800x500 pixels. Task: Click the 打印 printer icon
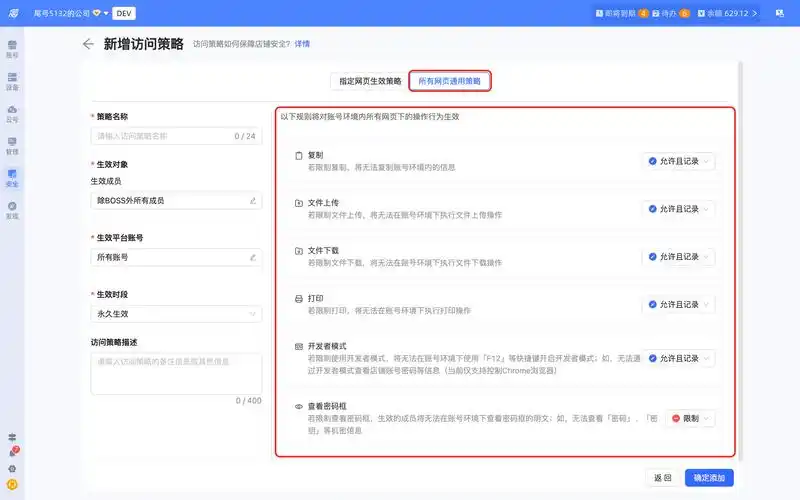299,298
